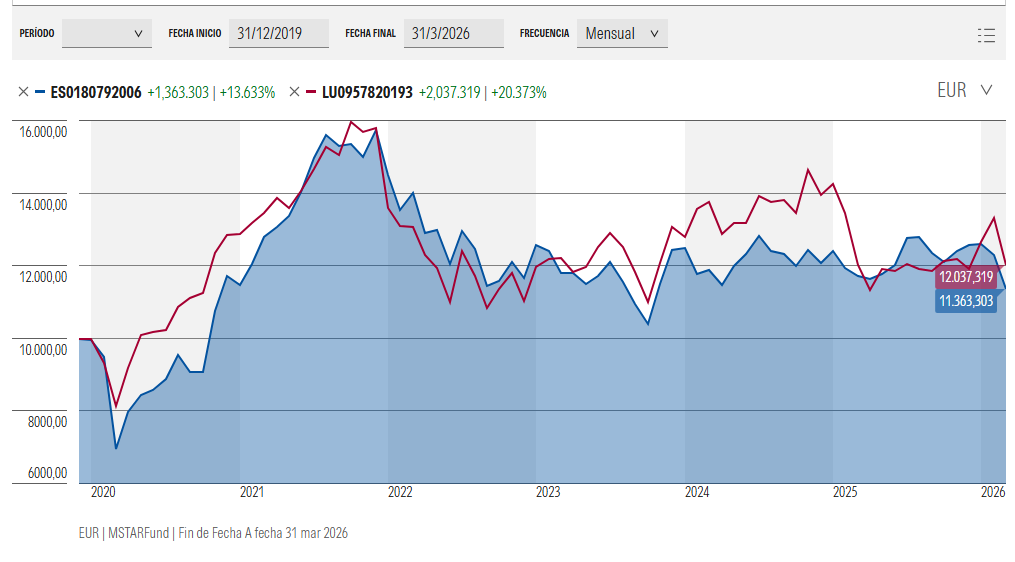Open the Frecuencia Mensual dropdown

622,33
